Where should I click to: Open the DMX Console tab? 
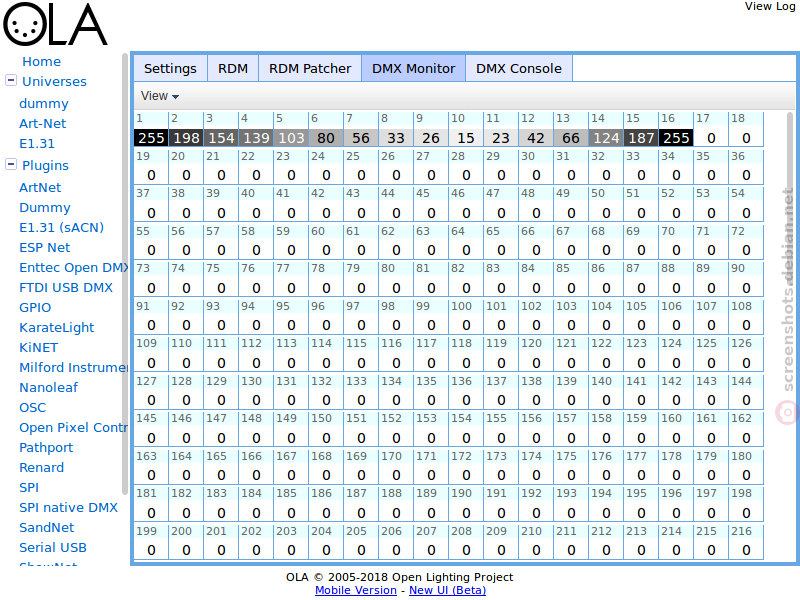coord(518,68)
